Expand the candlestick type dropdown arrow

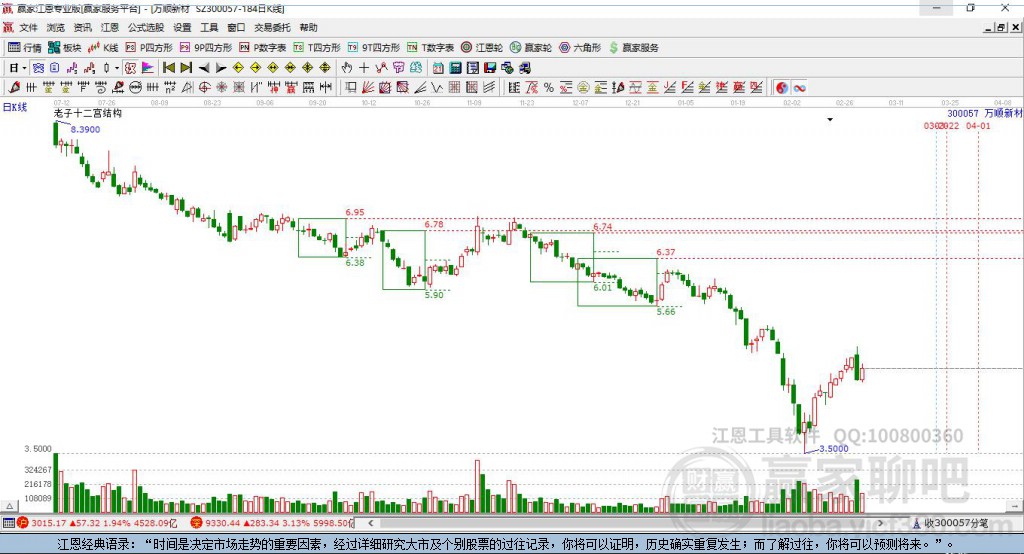click(117, 68)
